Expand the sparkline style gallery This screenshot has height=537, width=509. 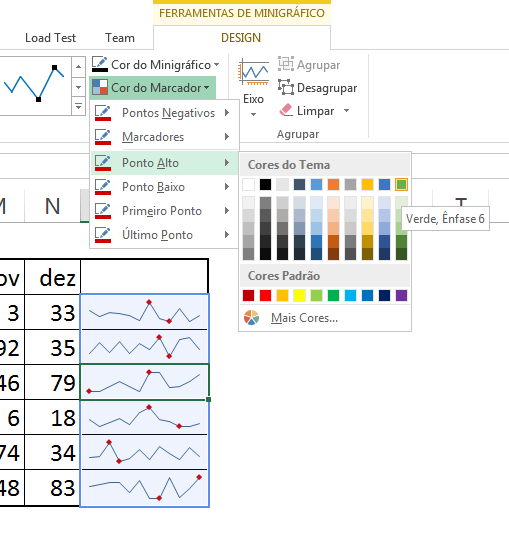(78, 107)
